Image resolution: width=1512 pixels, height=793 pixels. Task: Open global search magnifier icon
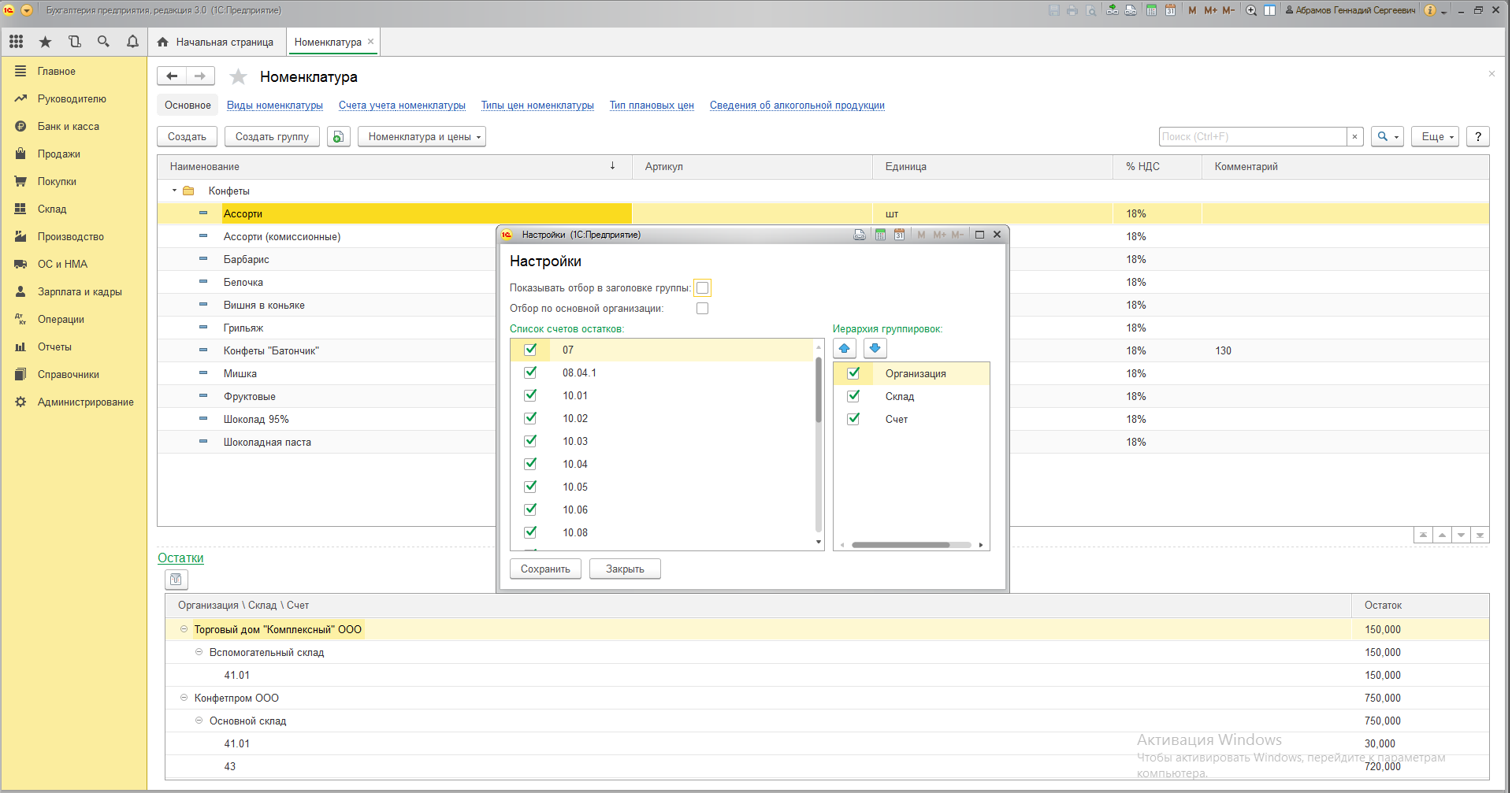[x=103, y=42]
